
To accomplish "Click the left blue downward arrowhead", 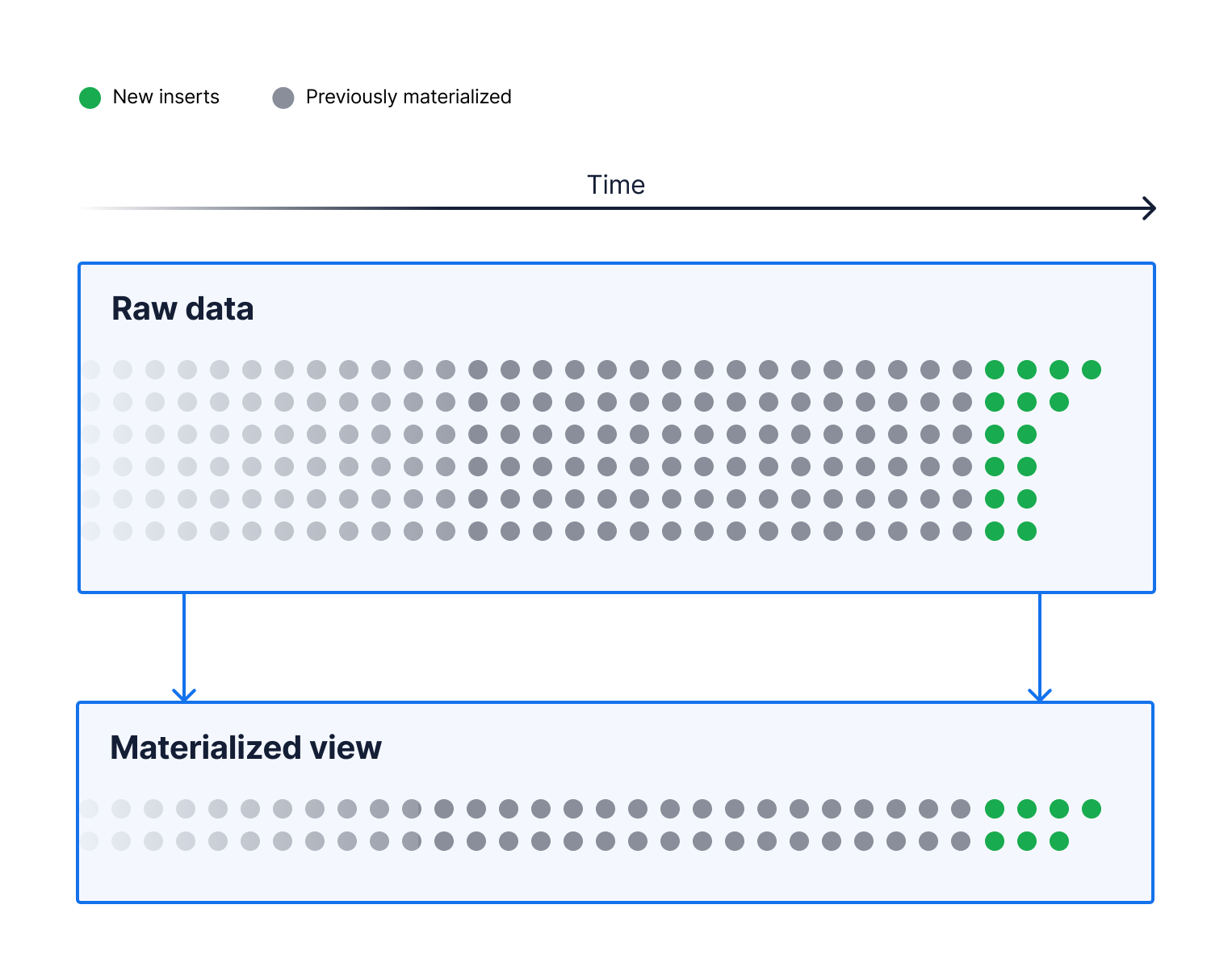I will tap(184, 694).
